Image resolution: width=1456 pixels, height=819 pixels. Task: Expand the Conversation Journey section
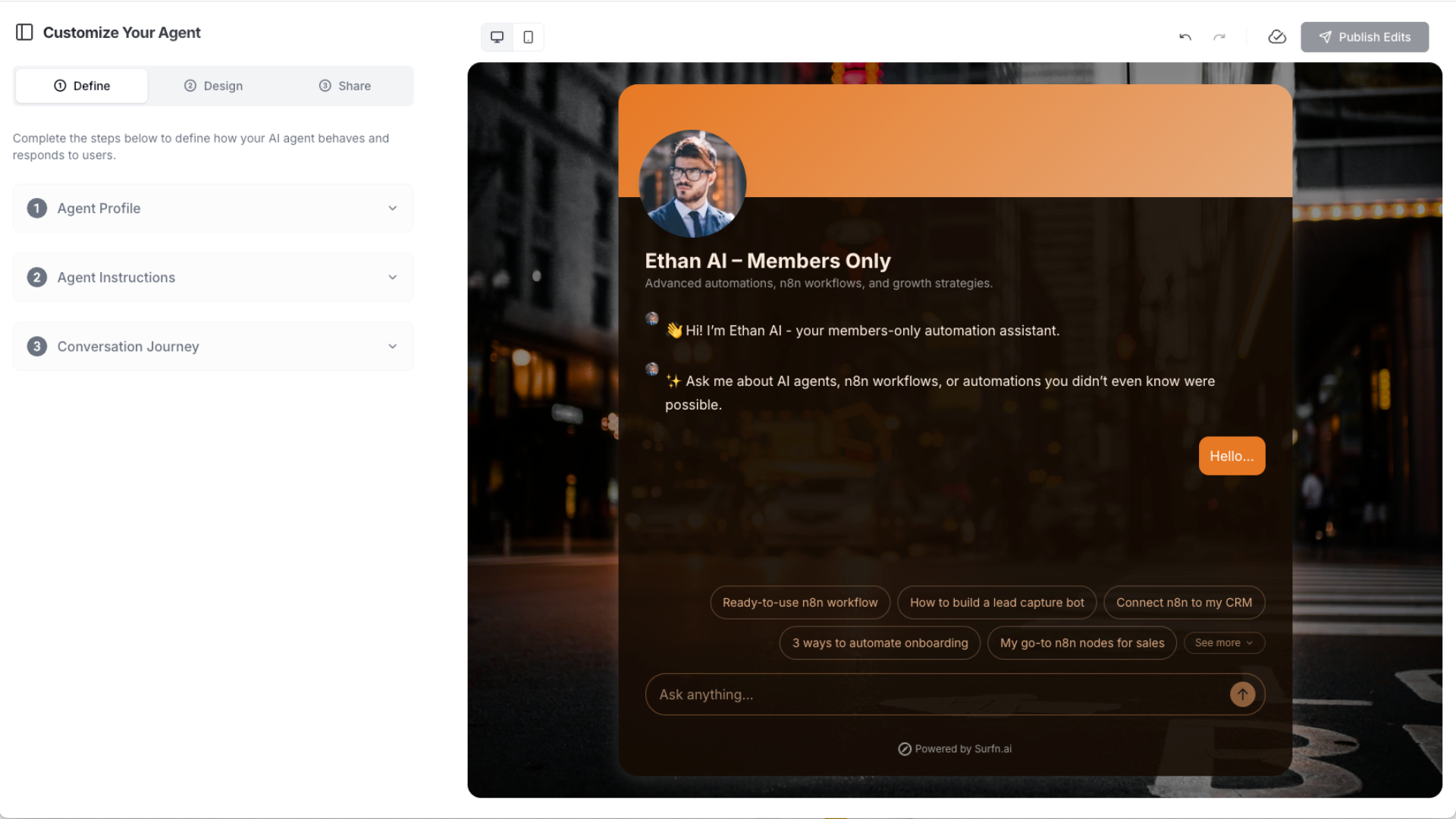(x=212, y=346)
